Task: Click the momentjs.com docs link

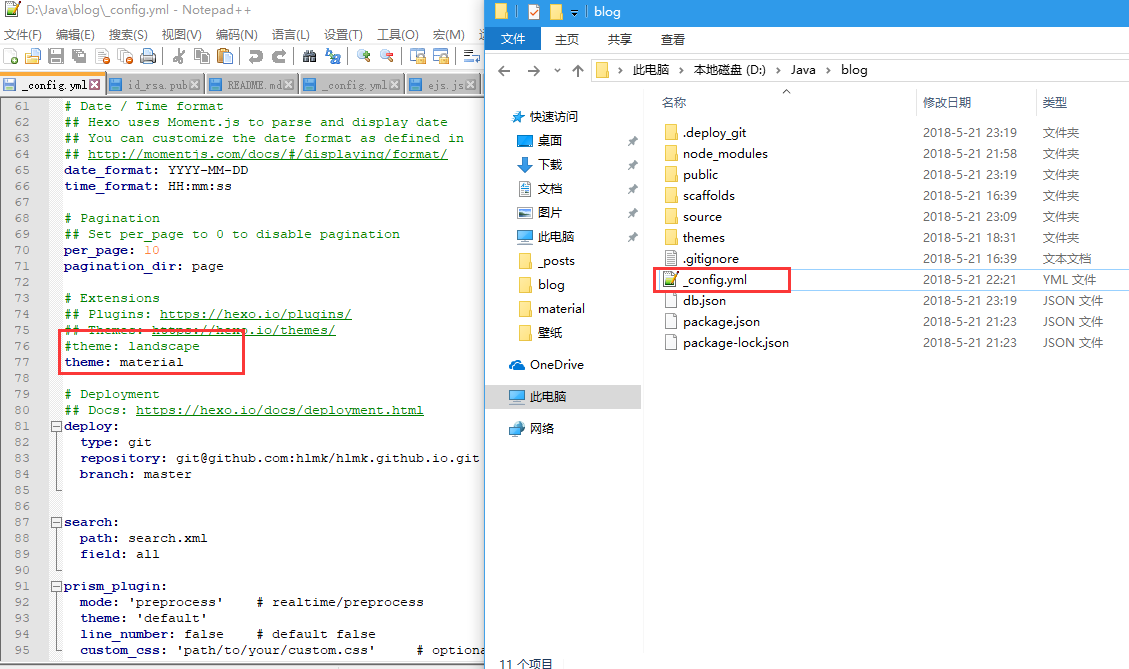Action: pyautogui.click(x=267, y=154)
